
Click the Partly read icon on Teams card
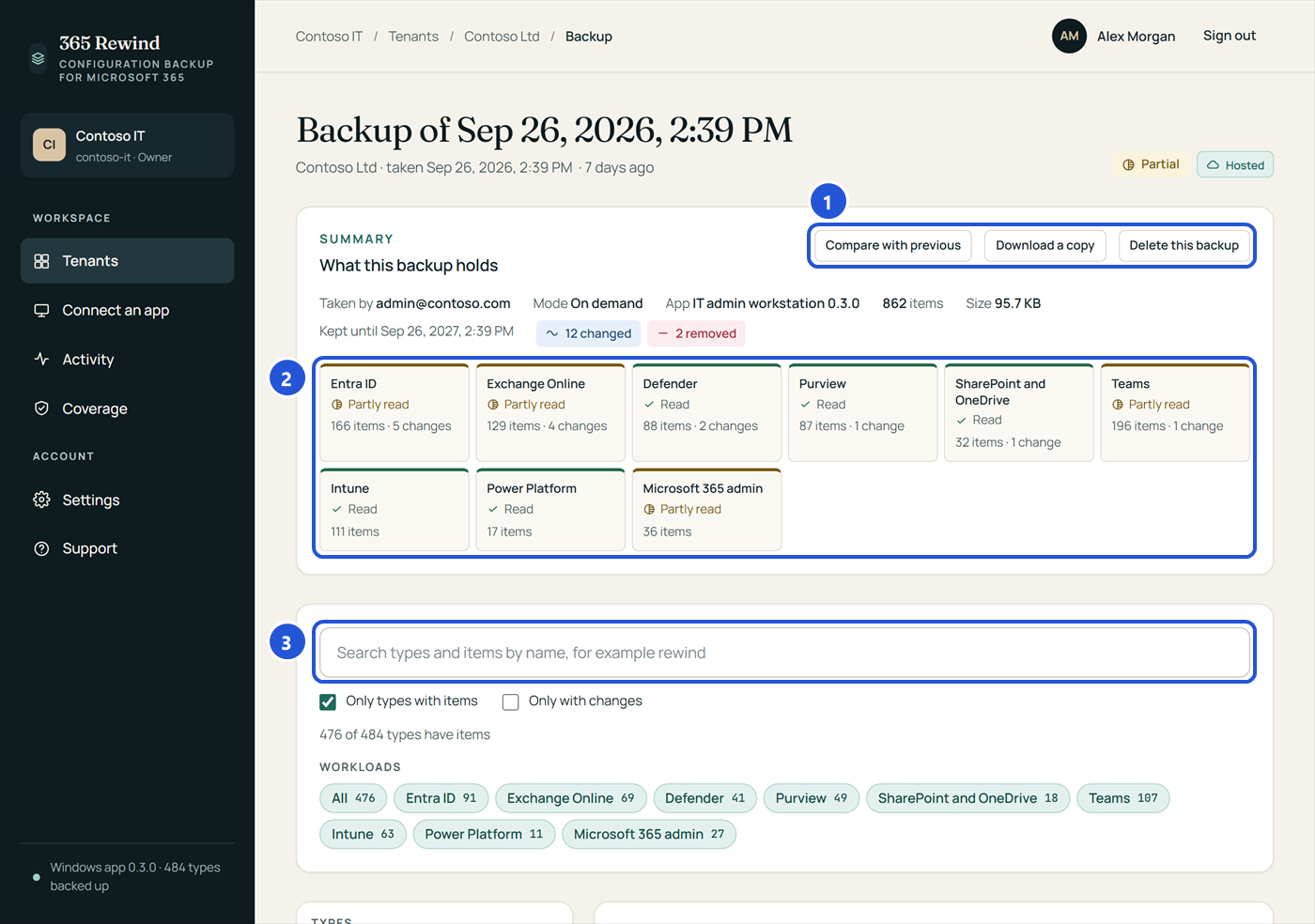tap(1118, 405)
